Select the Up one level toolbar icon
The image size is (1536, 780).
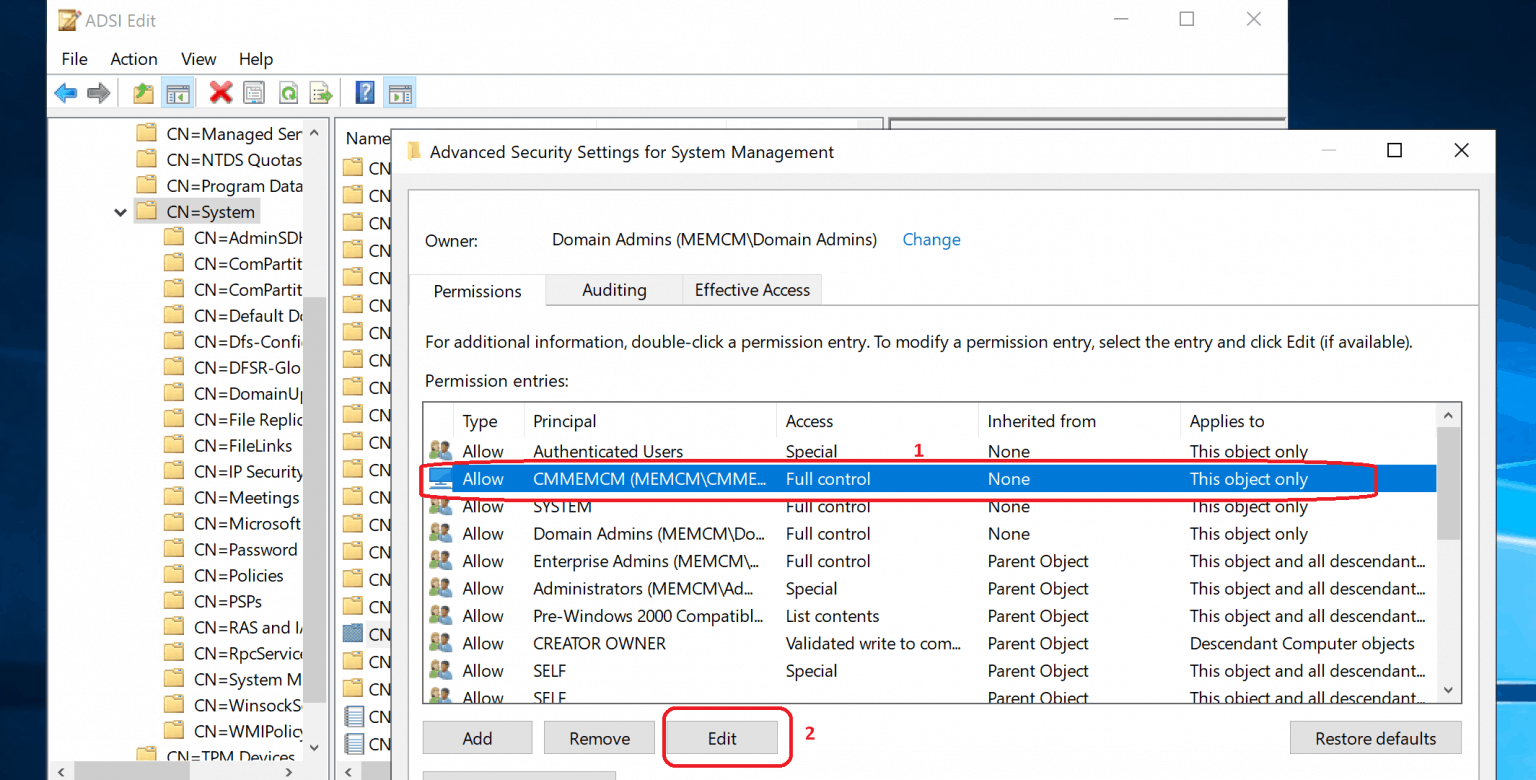[143, 92]
